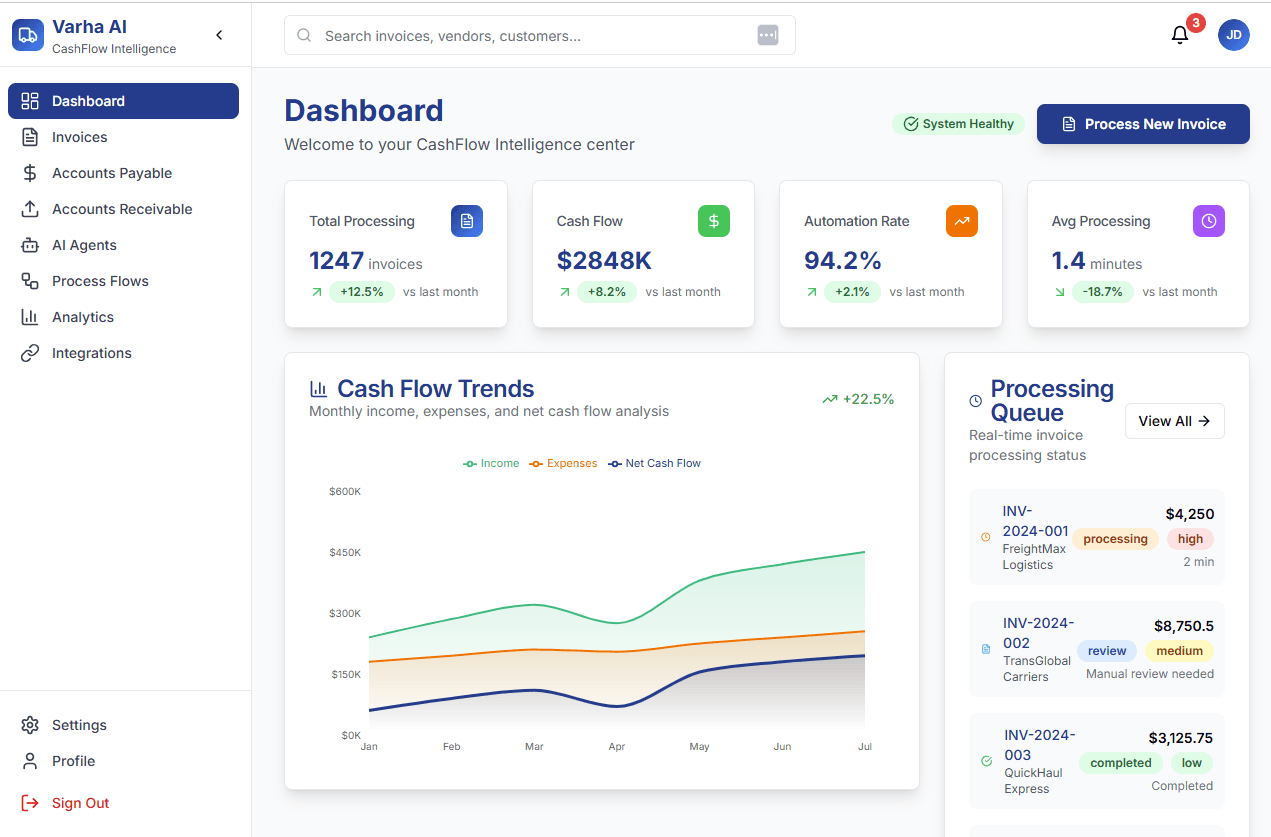This screenshot has width=1271, height=837.
Task: Open the Invoices menu item
Action: click(x=80, y=137)
